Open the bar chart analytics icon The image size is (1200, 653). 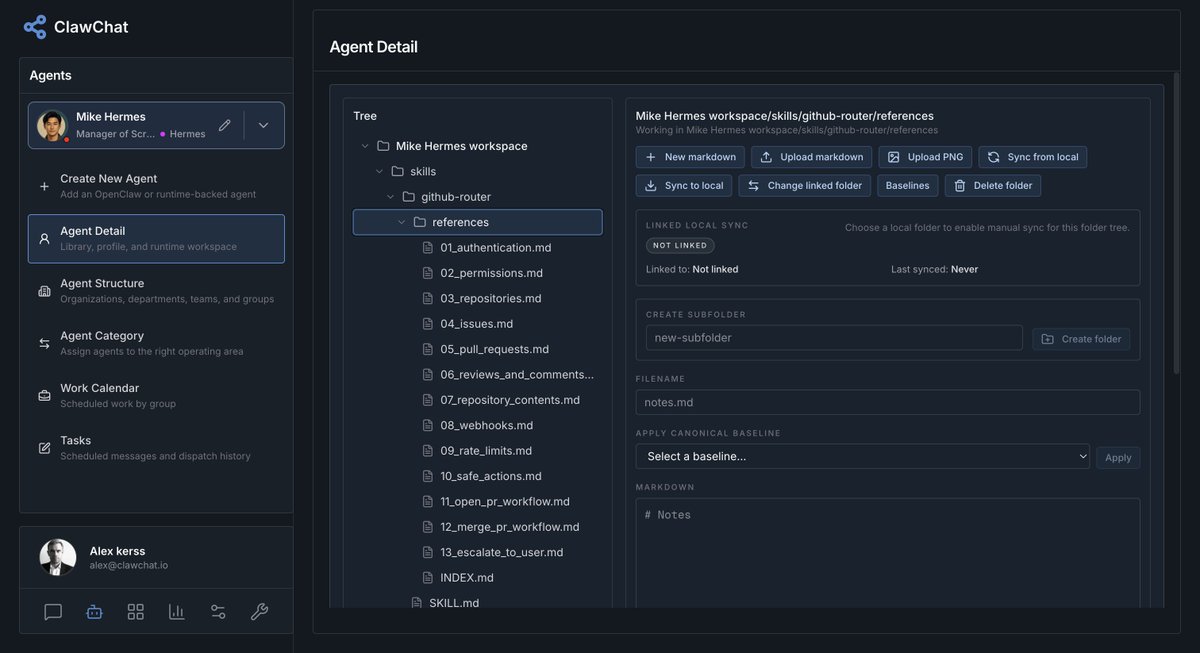177,612
